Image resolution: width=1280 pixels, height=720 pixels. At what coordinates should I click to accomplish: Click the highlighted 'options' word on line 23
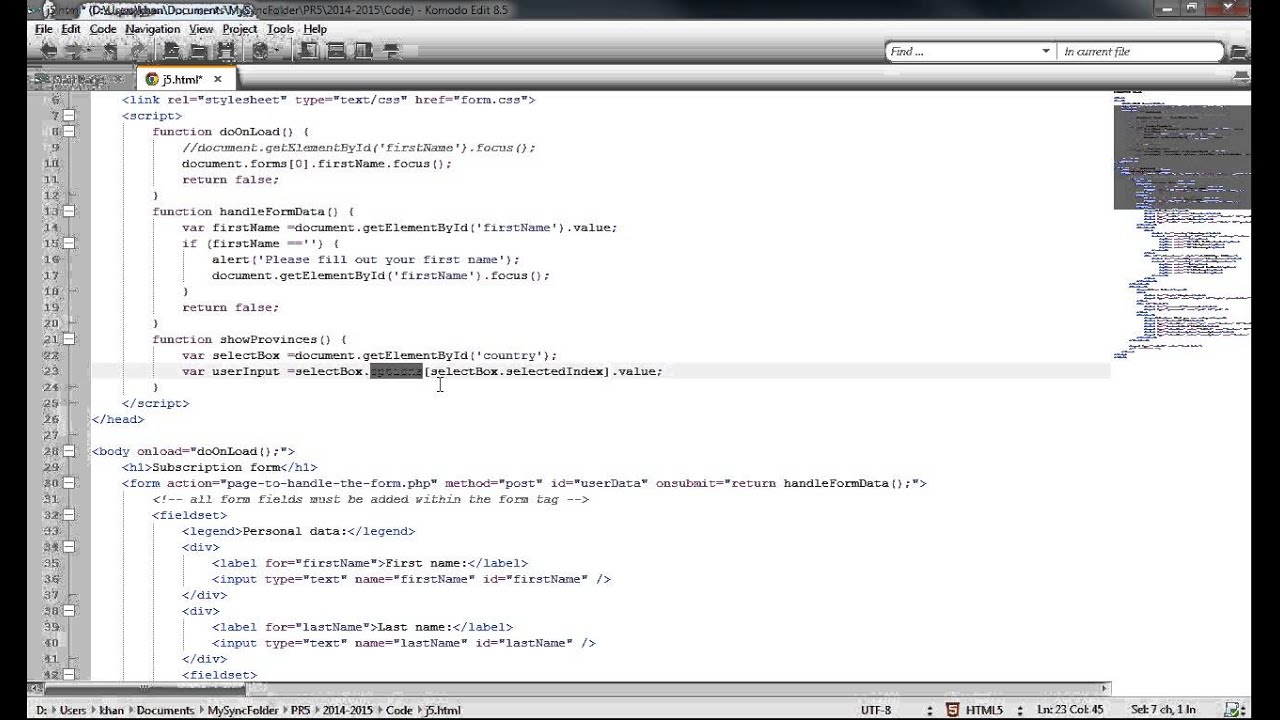tap(396, 372)
